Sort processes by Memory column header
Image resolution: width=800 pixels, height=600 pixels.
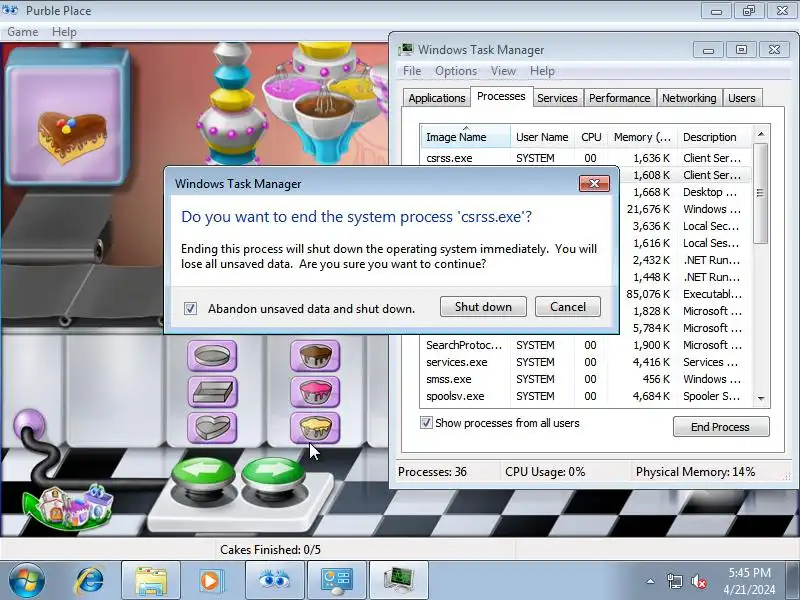pos(642,137)
